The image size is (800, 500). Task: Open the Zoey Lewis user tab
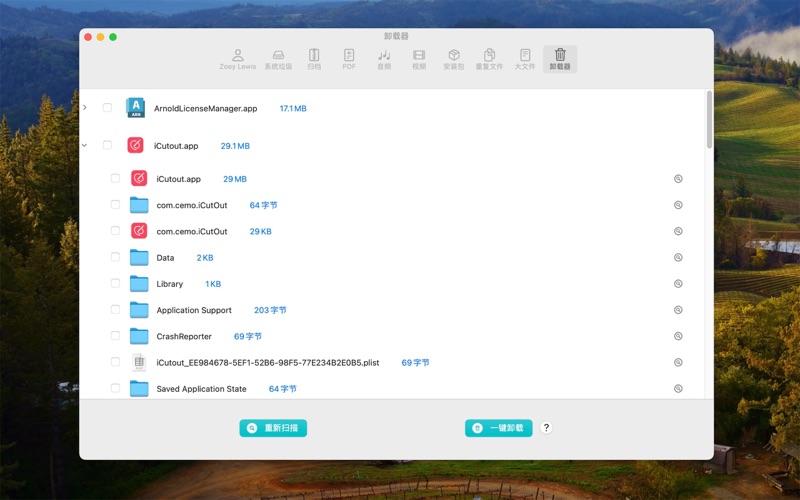(x=237, y=59)
